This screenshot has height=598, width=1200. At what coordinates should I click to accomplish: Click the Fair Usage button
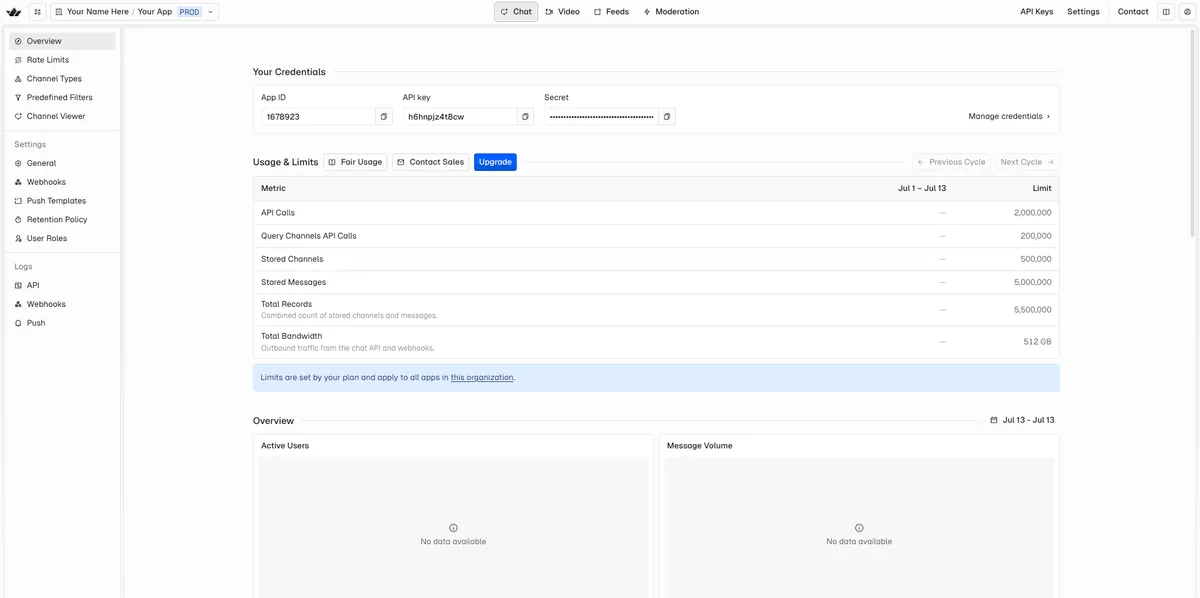click(355, 162)
